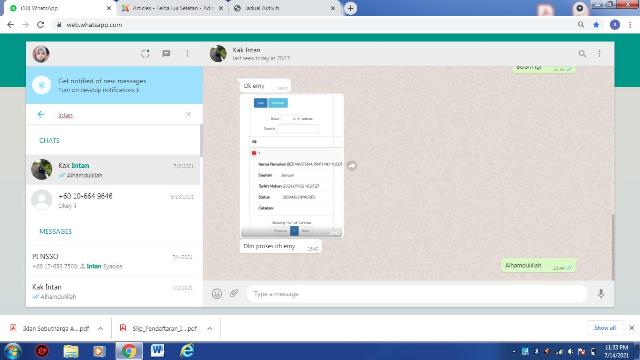Image resolution: width=640 pixels, height=360 pixels.
Task: Expand options for first downloaded pdf
Action: tap(100, 329)
